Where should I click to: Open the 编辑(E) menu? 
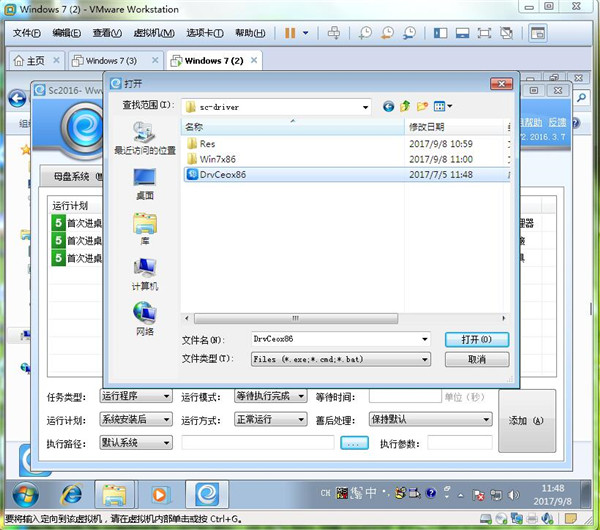click(67, 33)
